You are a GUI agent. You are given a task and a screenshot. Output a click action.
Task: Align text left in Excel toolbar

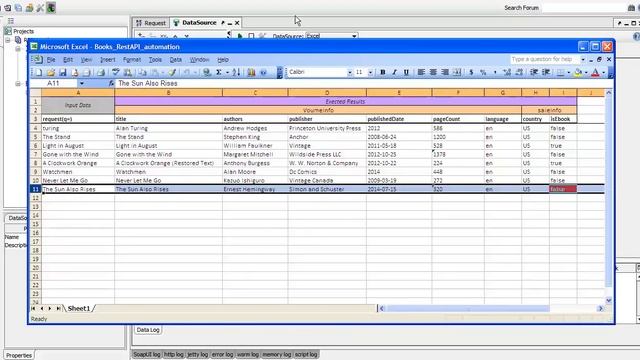tap(421, 72)
